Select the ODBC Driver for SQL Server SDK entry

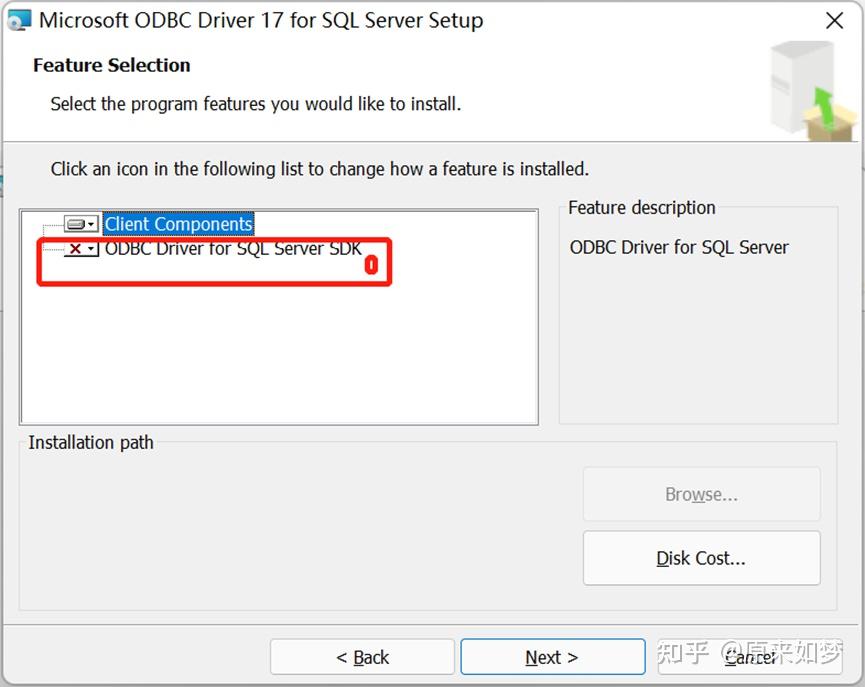tap(230, 249)
